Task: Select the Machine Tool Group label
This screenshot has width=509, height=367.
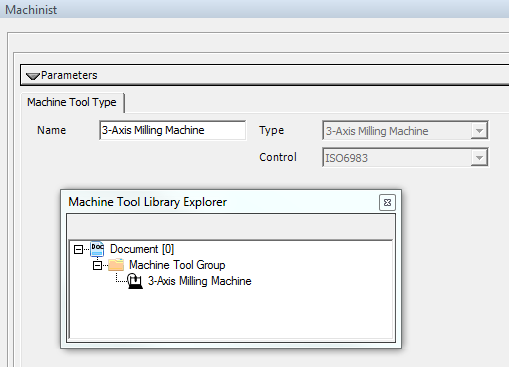Action: coord(177,265)
